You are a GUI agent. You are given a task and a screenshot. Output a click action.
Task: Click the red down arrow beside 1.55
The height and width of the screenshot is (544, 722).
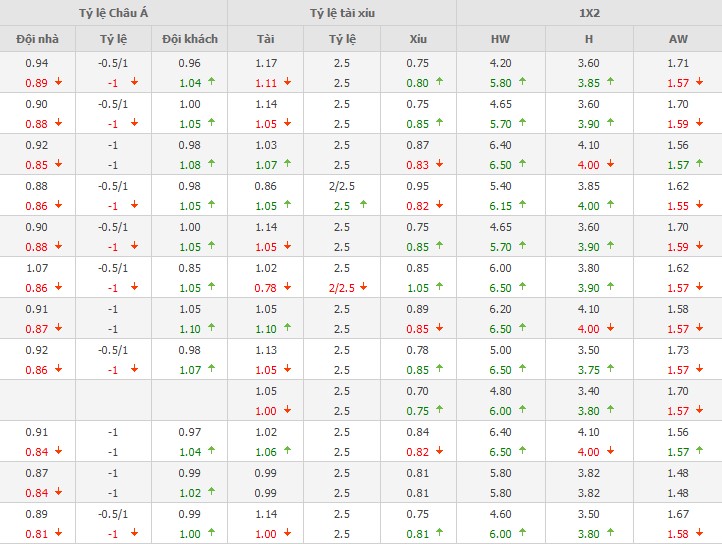pyautogui.click(x=701, y=205)
